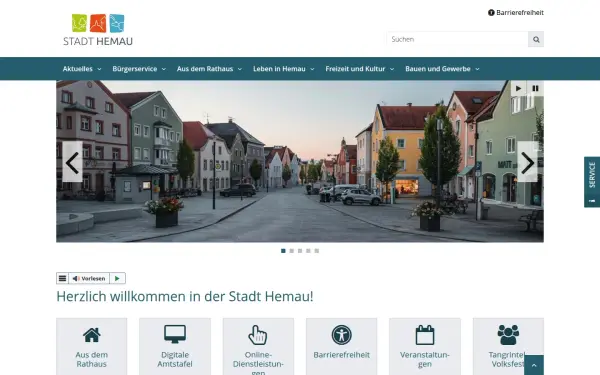
Task: Expand the Bürgerservice menu chevron
Action: coord(164,69)
